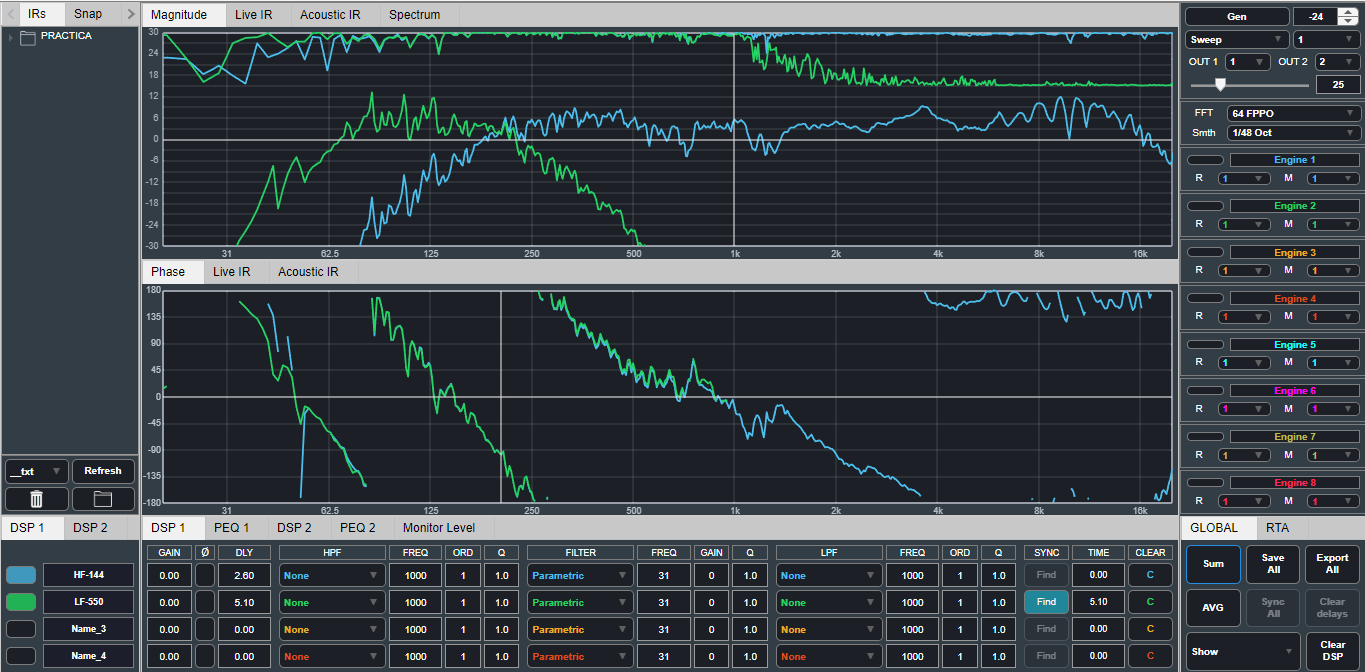Click the Refresh button
Screen dimensions: 1365x672
click(103, 471)
